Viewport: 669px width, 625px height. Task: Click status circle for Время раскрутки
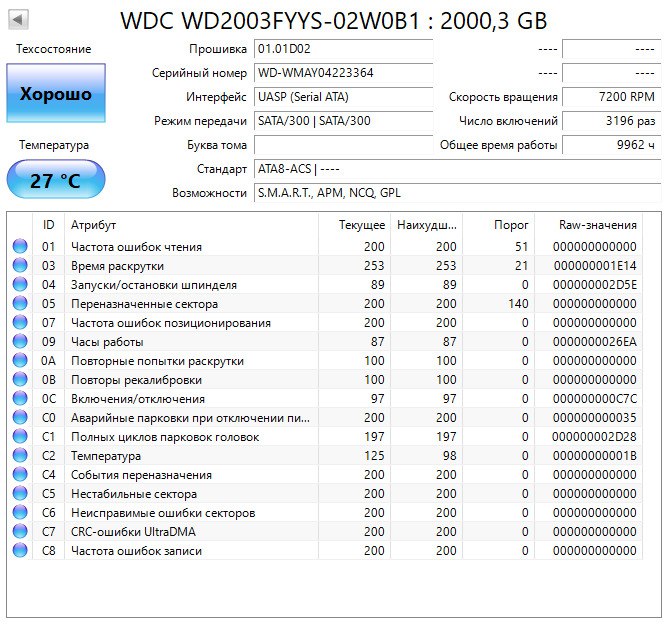[20, 265]
